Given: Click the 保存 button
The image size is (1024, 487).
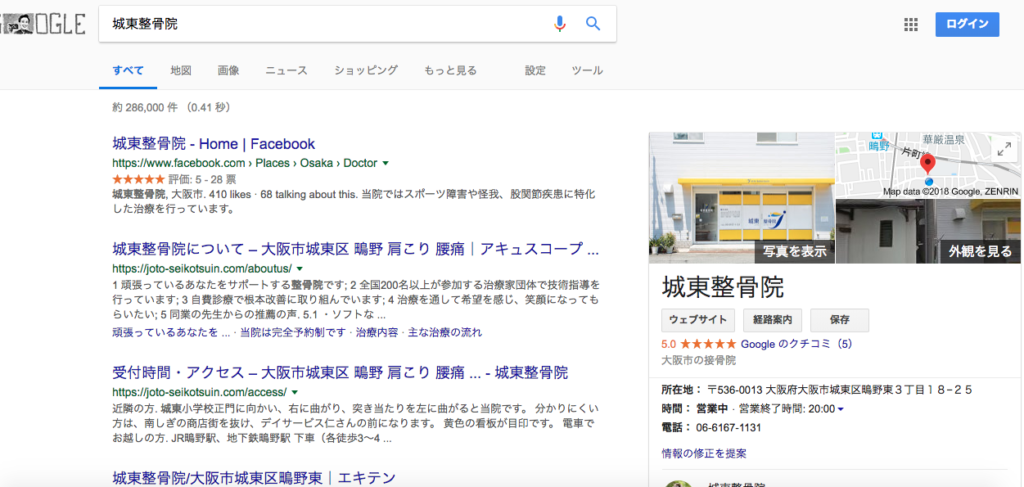Looking at the screenshot, I should point(839,320).
